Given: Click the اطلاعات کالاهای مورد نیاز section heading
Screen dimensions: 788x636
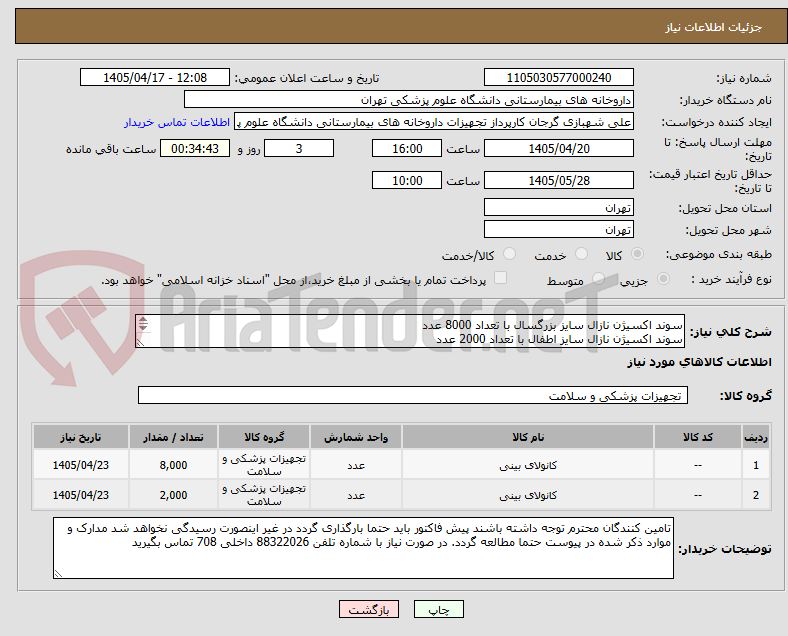Looking at the screenshot, I should (x=699, y=362).
